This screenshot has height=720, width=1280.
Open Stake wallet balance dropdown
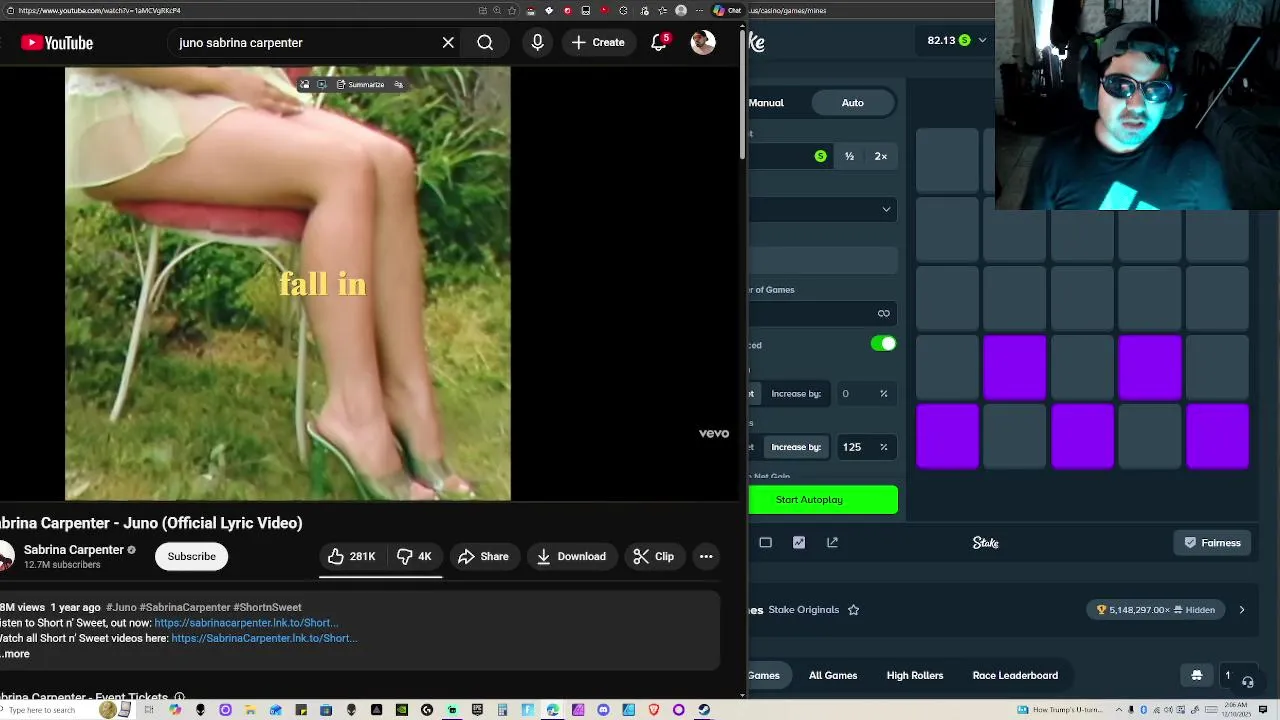(957, 40)
